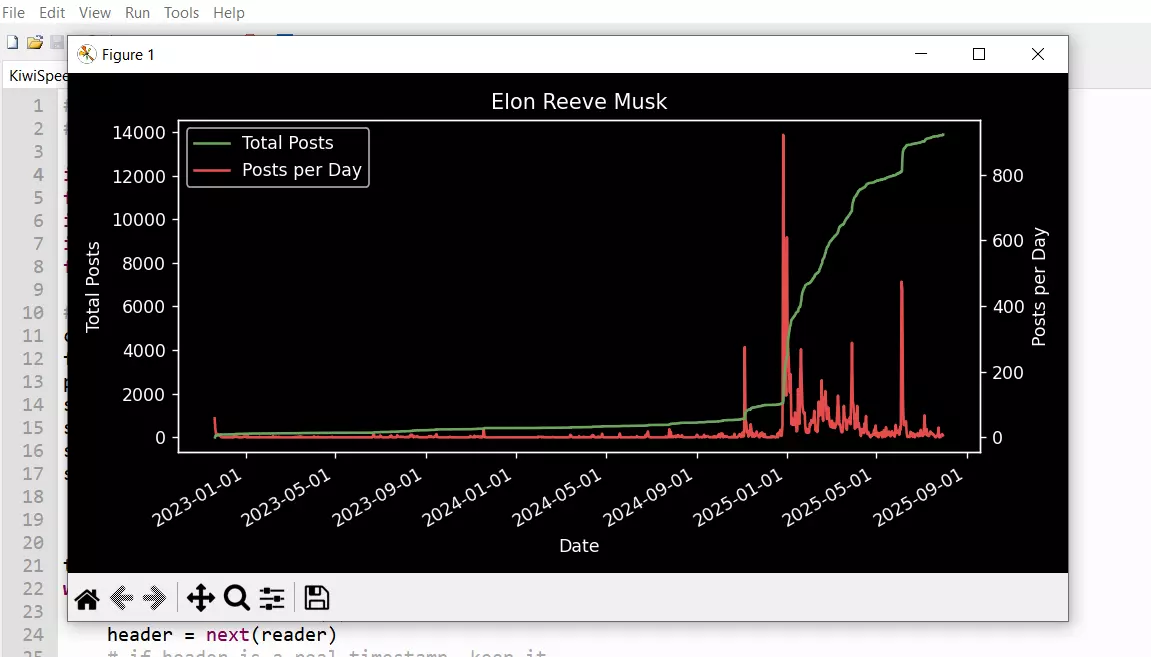Click the 800 right axis tick label
This screenshot has height=657, width=1151.
[x=1008, y=175]
